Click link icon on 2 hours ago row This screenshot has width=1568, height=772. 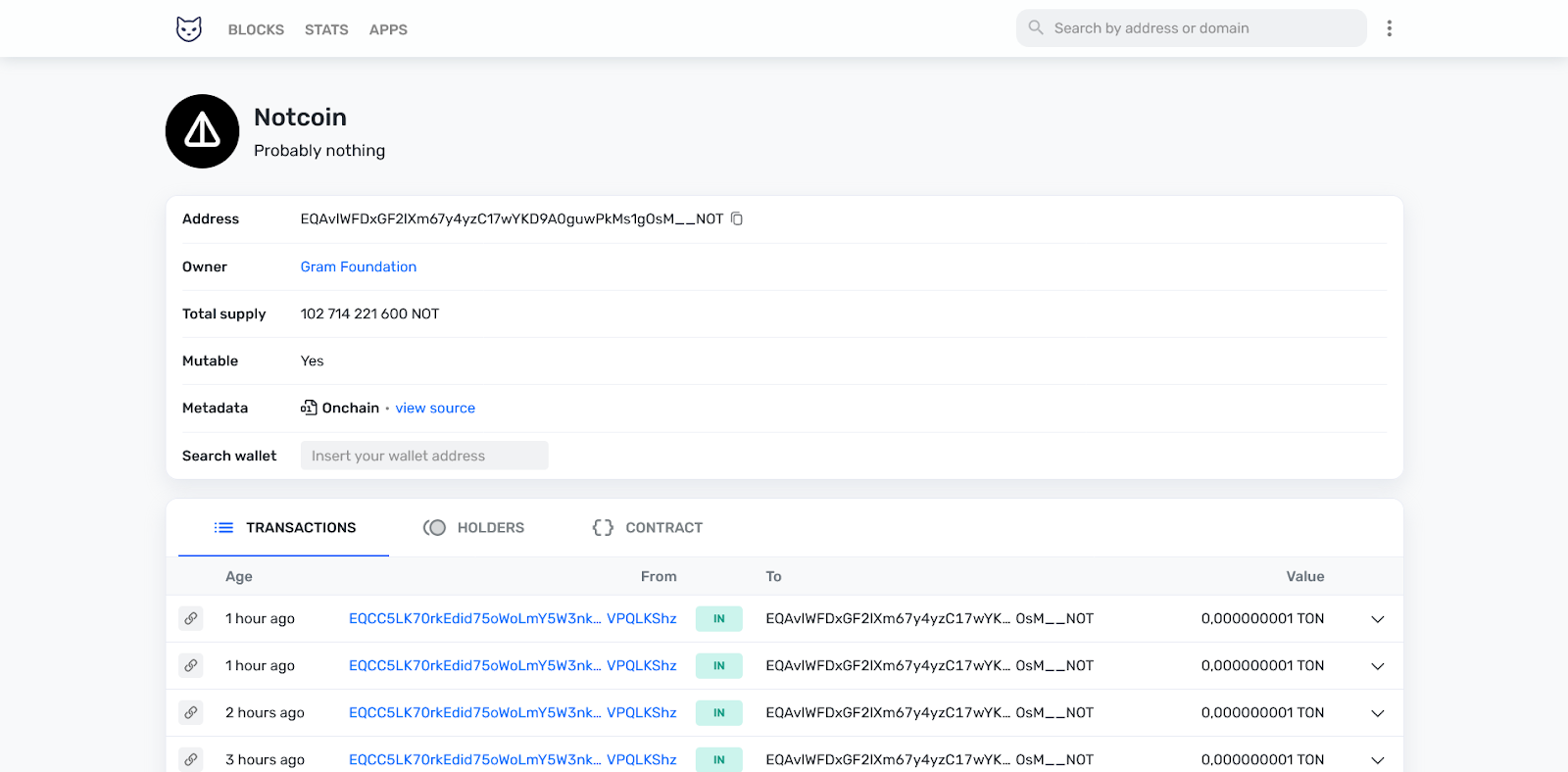point(191,712)
